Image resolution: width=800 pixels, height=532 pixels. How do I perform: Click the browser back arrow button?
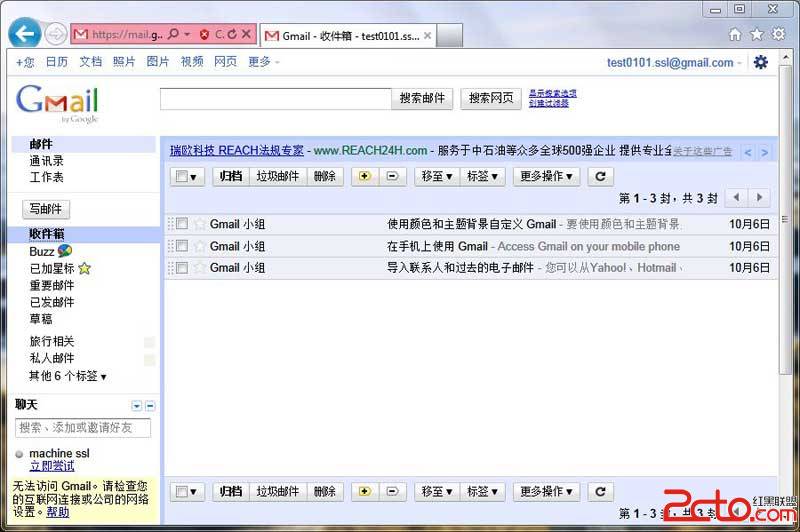pyautogui.click(x=24, y=34)
